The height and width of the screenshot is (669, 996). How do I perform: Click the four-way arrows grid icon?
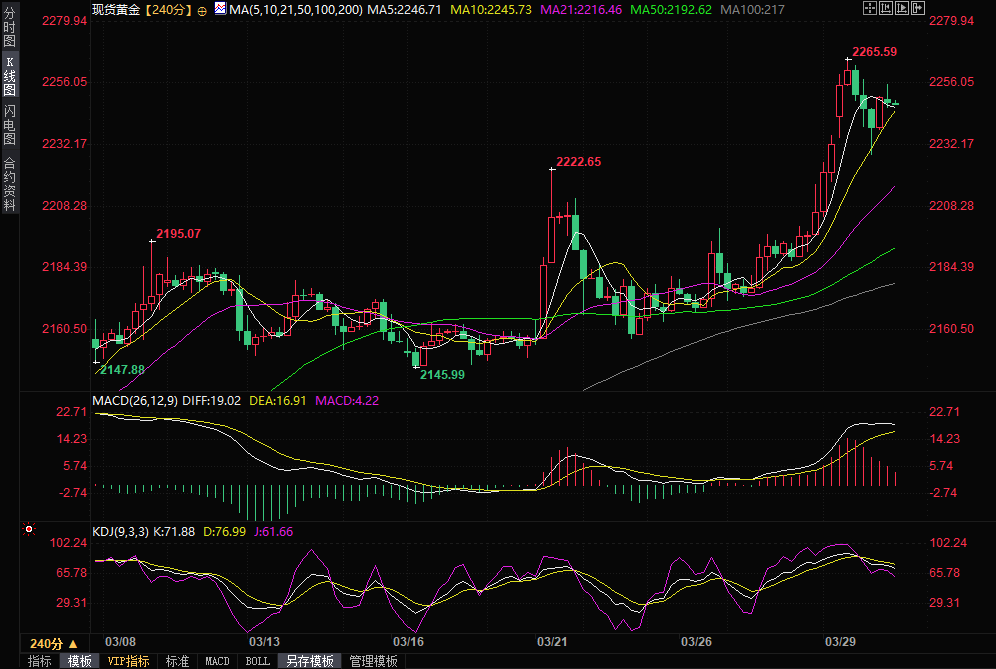[x=870, y=9]
